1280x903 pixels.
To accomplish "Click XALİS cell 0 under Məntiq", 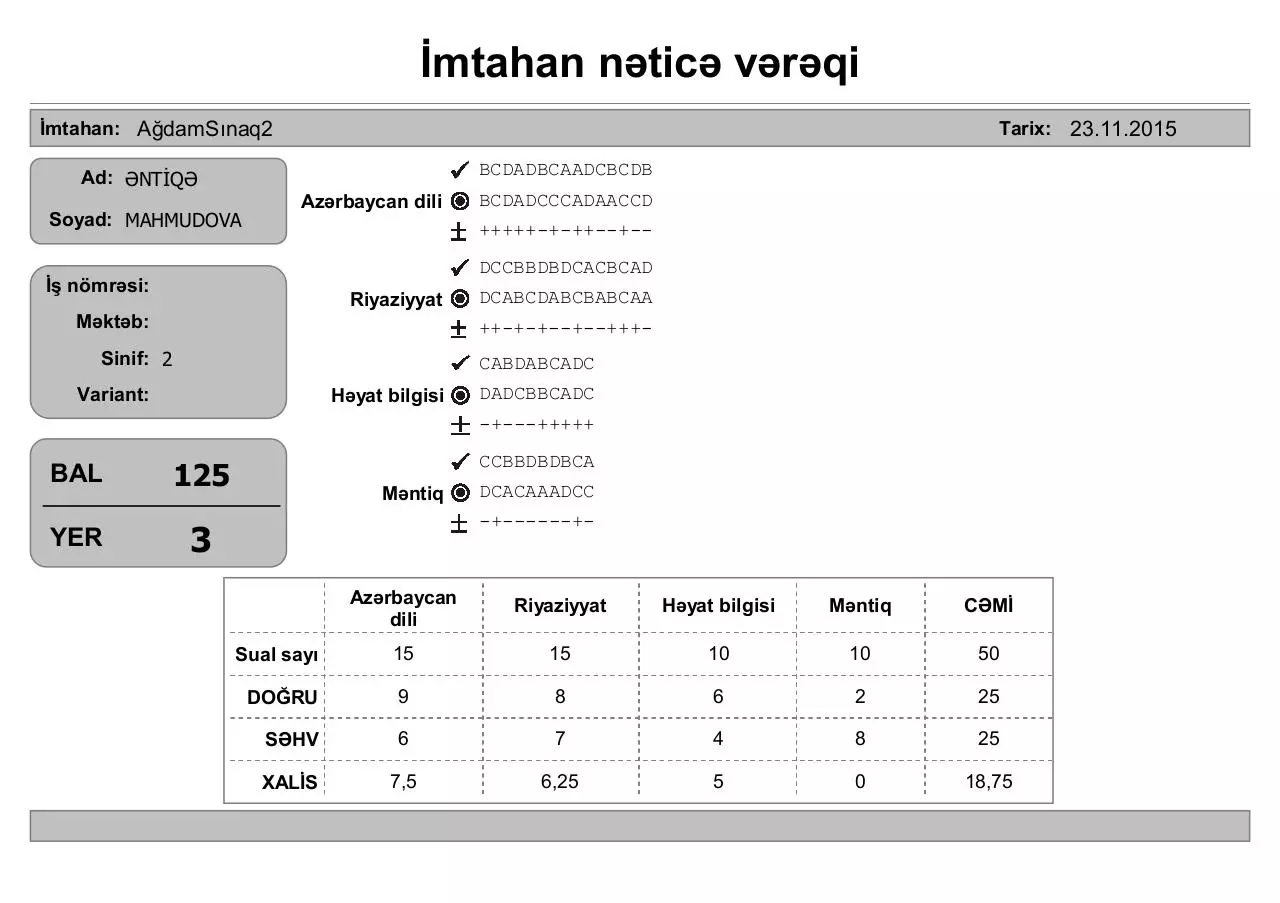I will 860,782.
